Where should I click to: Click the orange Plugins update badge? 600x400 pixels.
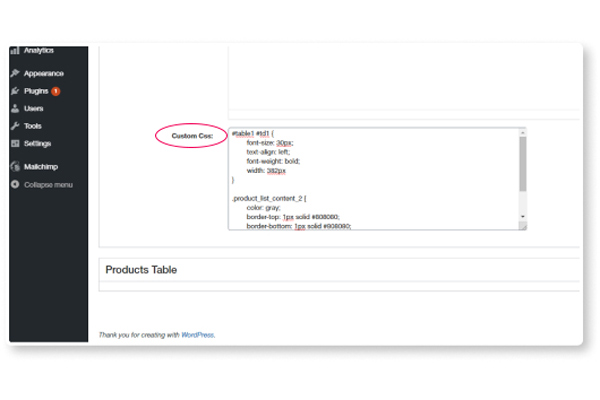pos(56,91)
